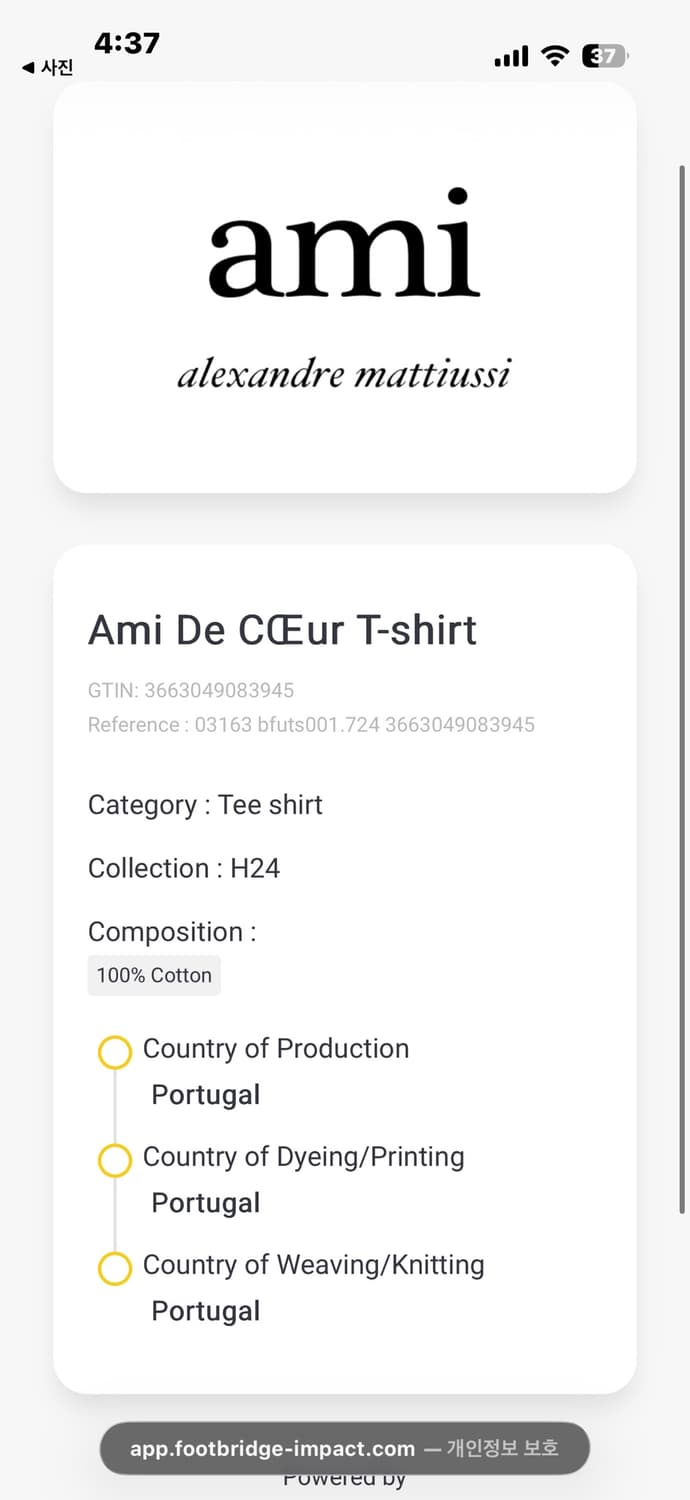Tap the ami logo wordmark

[344, 243]
